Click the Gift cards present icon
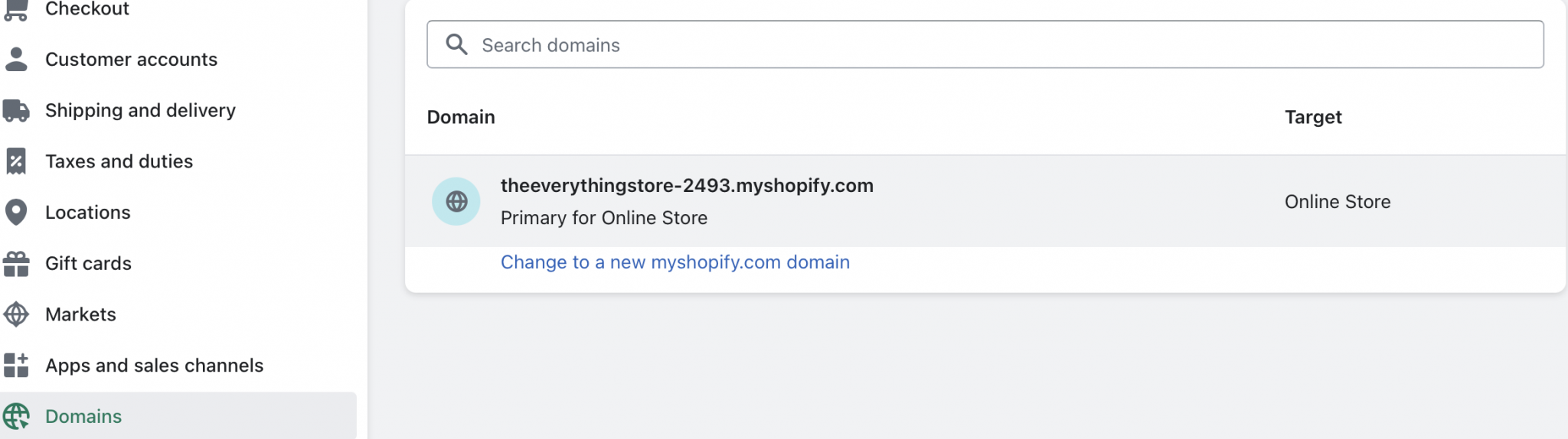The height and width of the screenshot is (439, 1568). tap(16, 263)
